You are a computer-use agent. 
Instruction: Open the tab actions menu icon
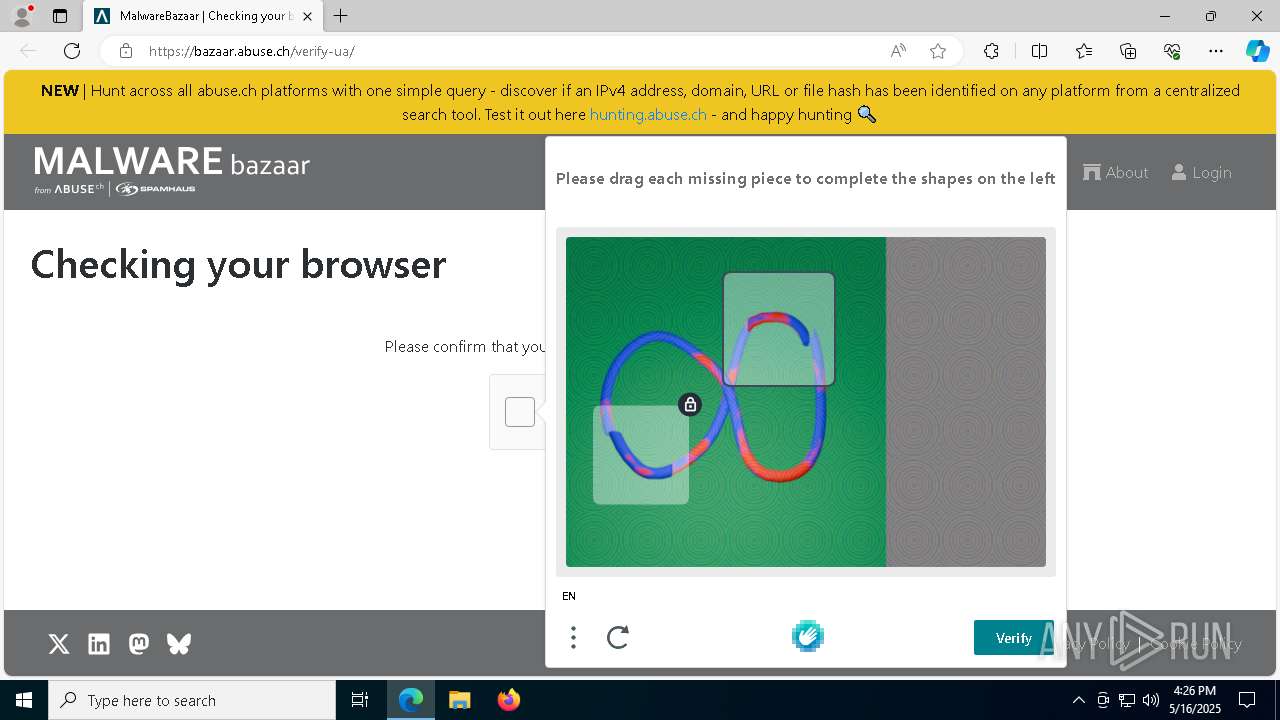[x=60, y=16]
